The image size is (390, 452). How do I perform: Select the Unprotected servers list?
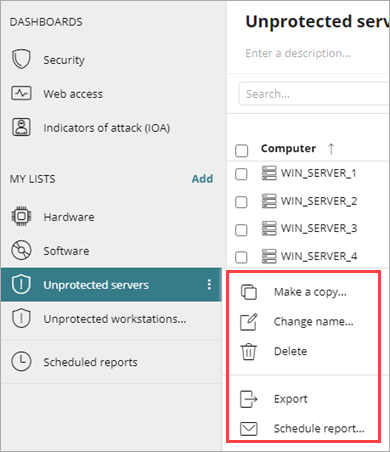click(111, 285)
